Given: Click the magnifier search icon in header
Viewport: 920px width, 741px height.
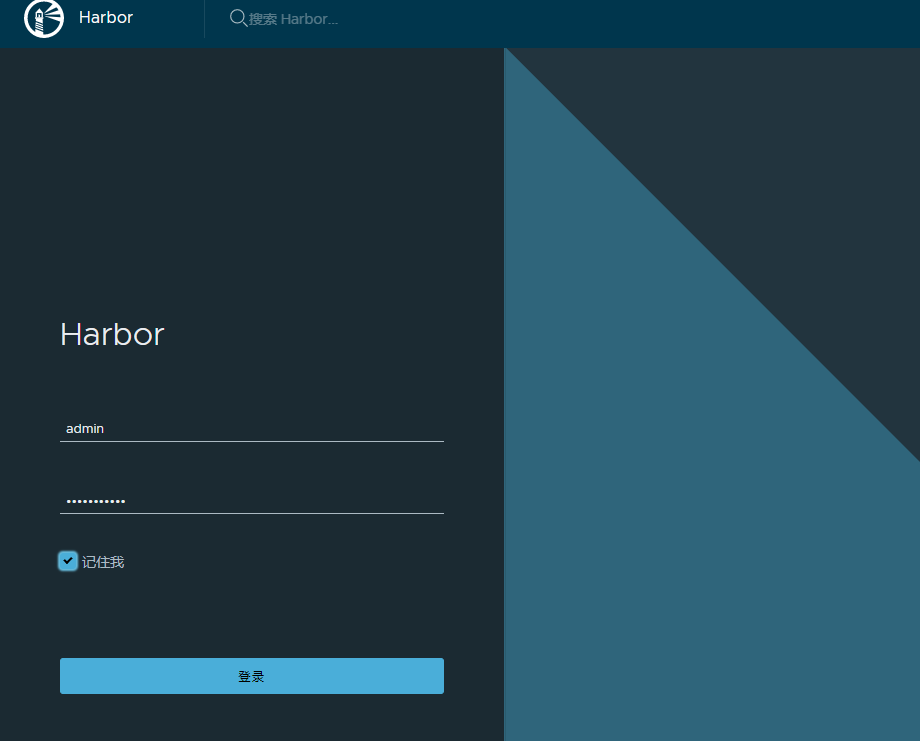Looking at the screenshot, I should tap(238, 18).
